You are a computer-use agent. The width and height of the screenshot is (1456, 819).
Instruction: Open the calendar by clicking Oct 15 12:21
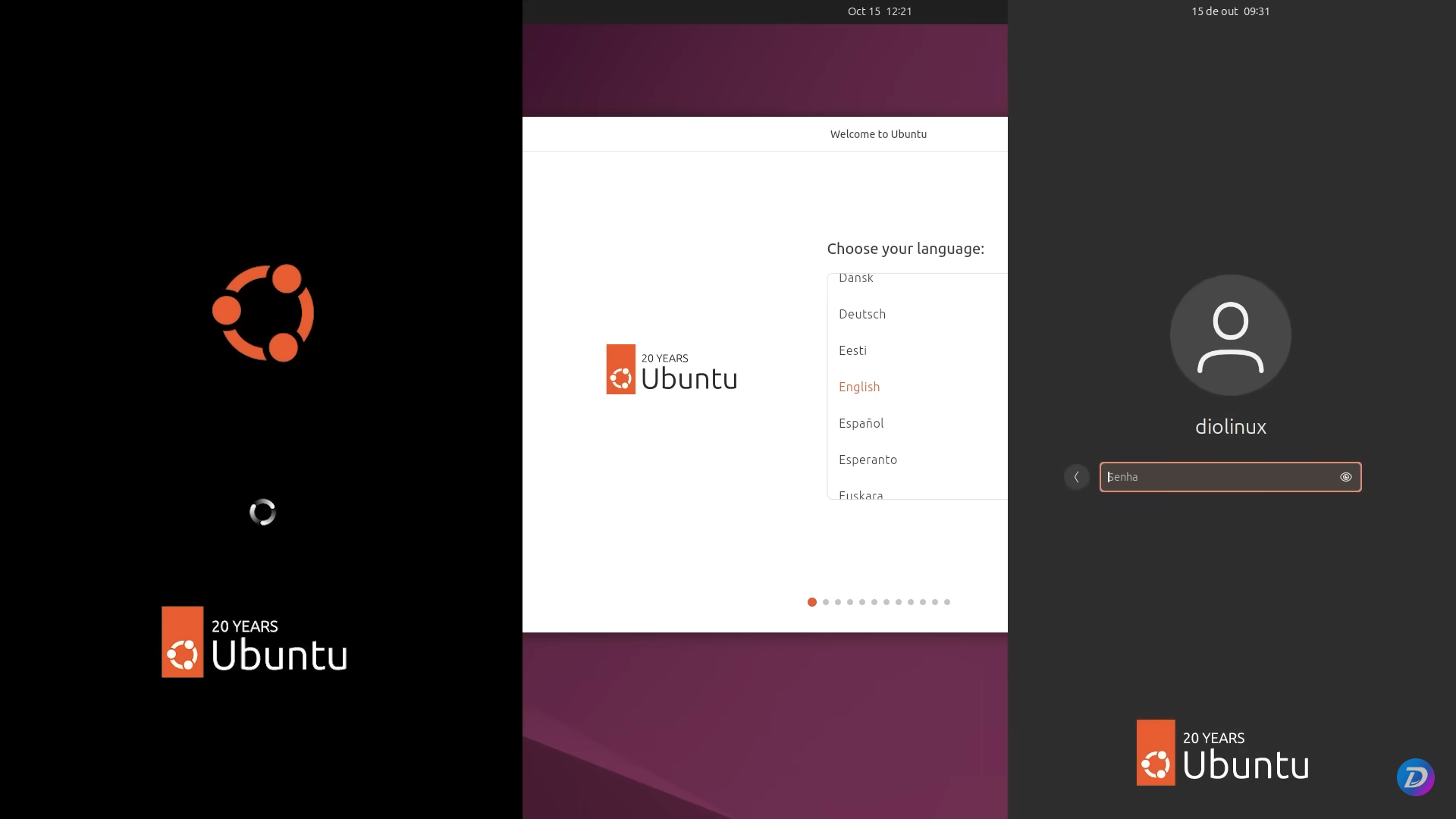(880, 11)
